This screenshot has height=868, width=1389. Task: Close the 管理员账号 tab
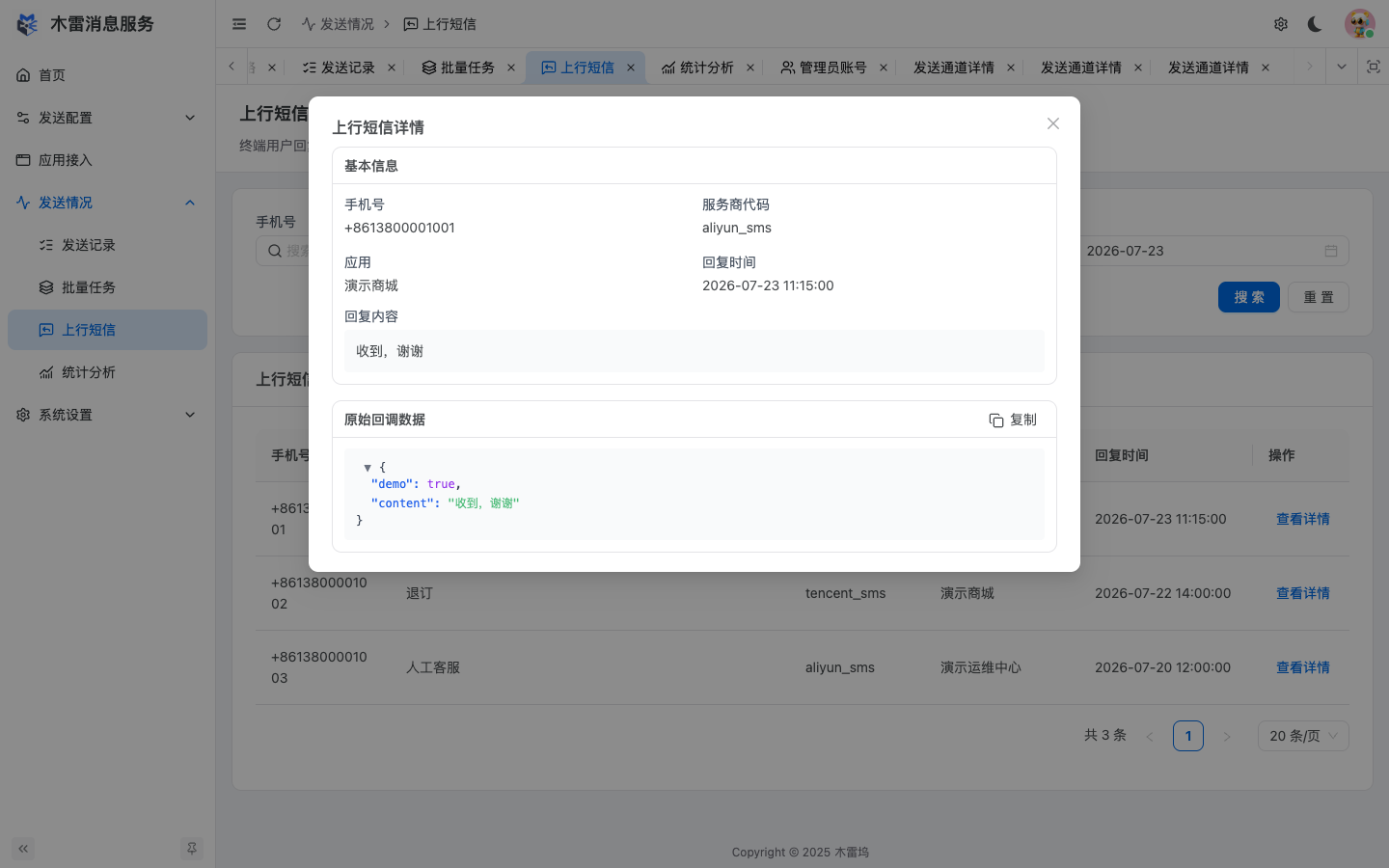[884, 68]
